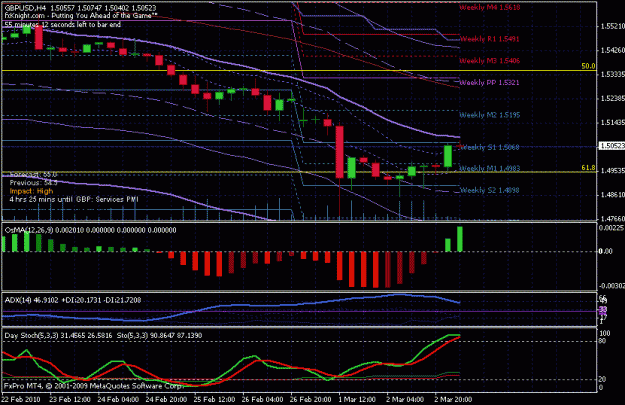Click the 1 Mar 12:00 time axis label

[357, 399]
